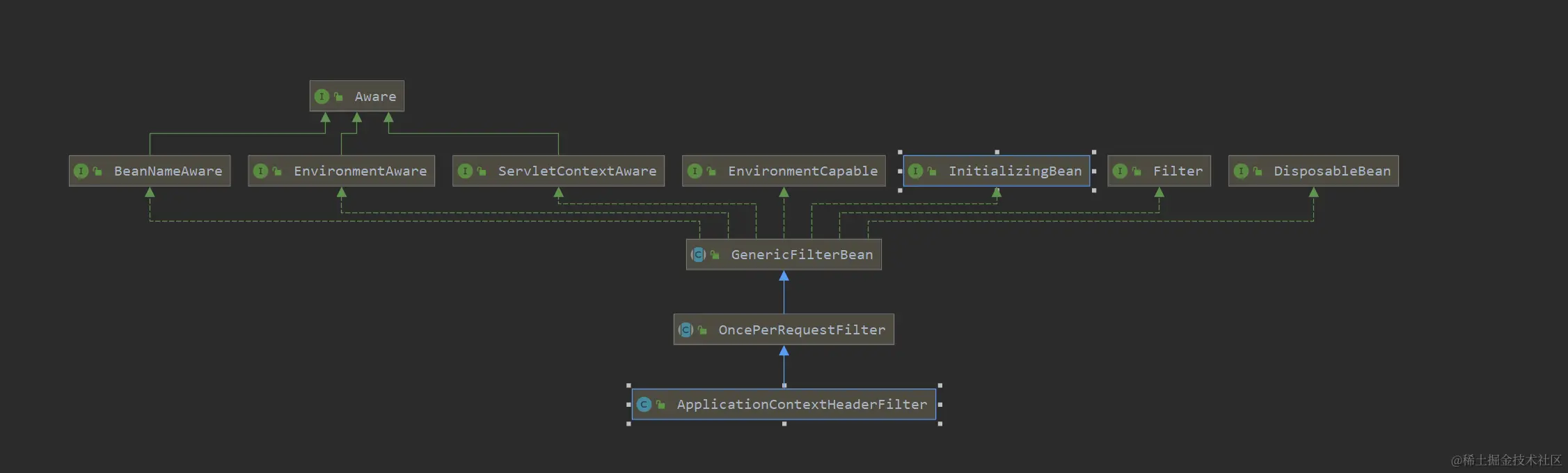
Task: Click the visibility lock icon on BeanNameAware
Action: click(x=97, y=171)
